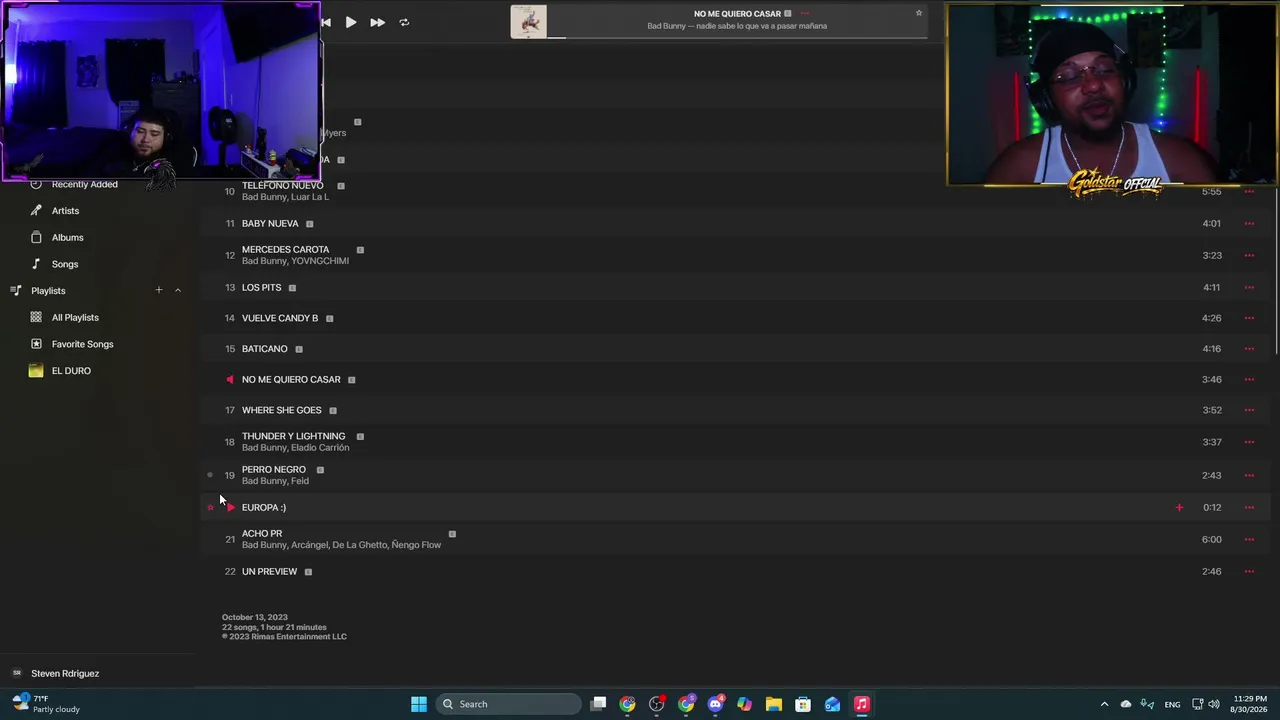Open more options for LOS PITS
Image resolution: width=1280 pixels, height=720 pixels.
(x=1249, y=288)
